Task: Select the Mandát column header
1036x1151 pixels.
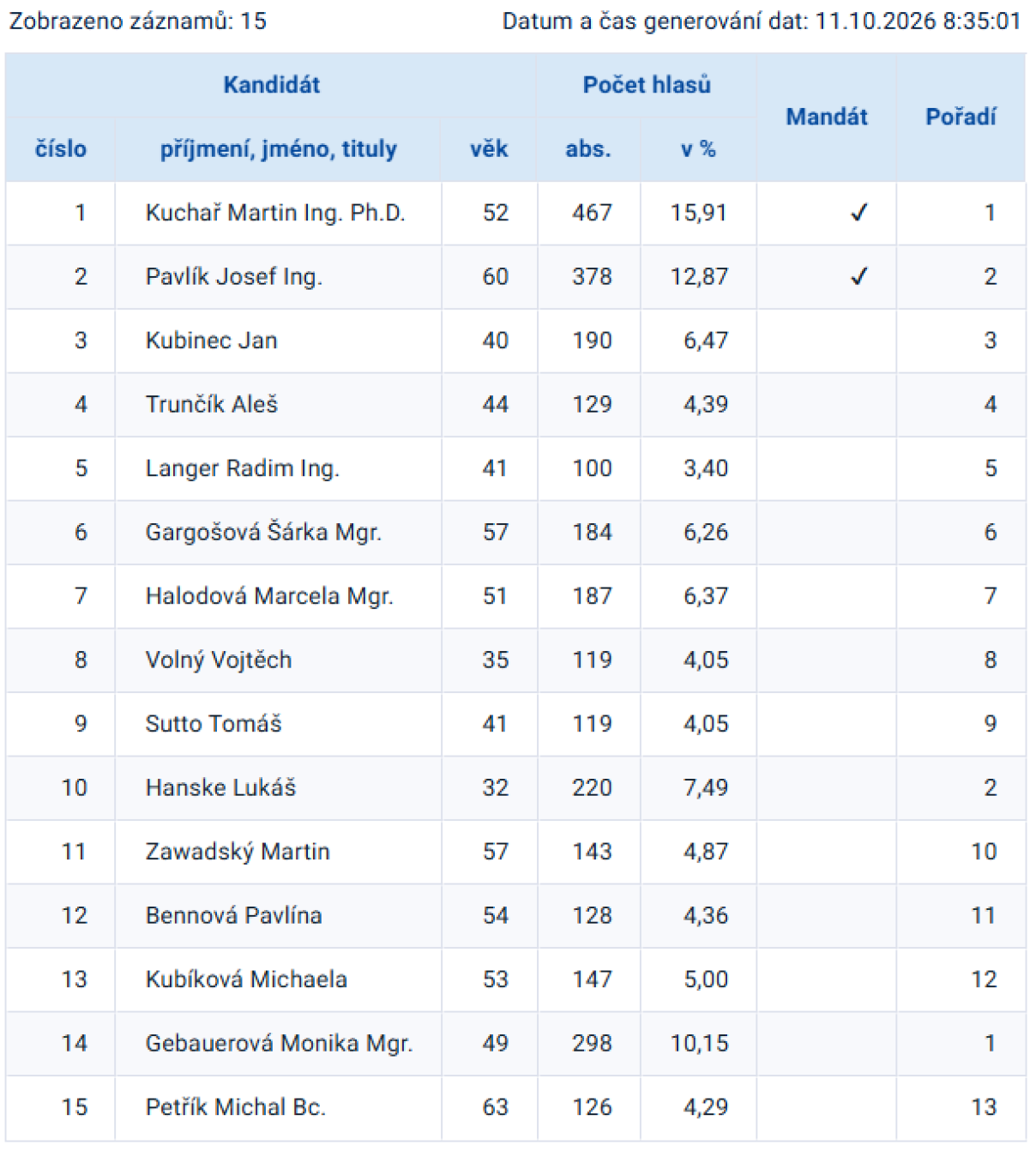Action: click(x=827, y=117)
